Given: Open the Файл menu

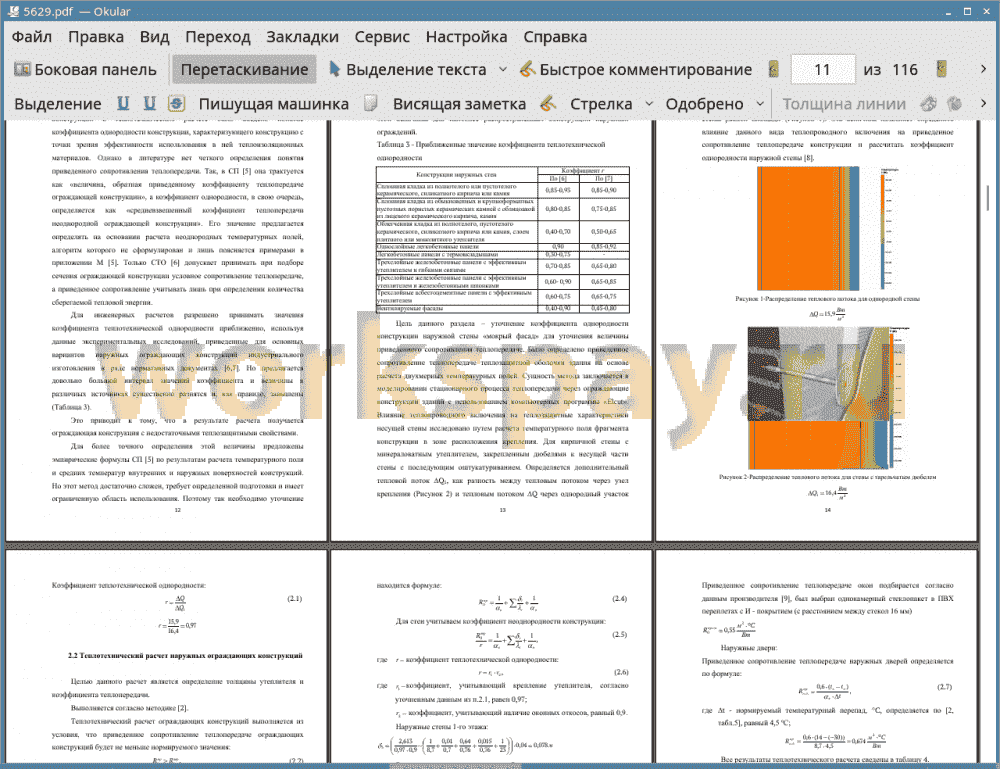Looking at the screenshot, I should [32, 37].
